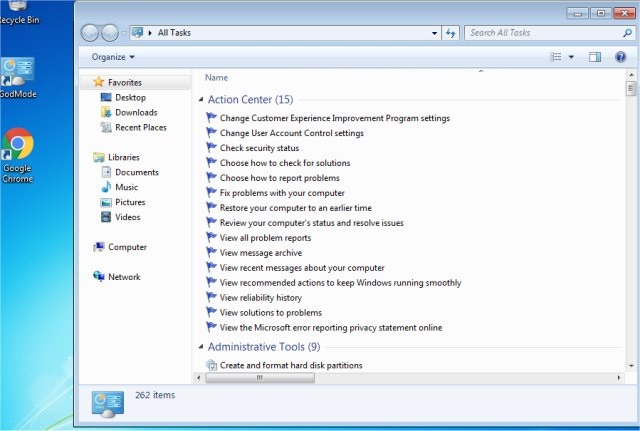Click the Name column header
Image resolution: width=640 pixels, height=431 pixels.
pyautogui.click(x=217, y=77)
